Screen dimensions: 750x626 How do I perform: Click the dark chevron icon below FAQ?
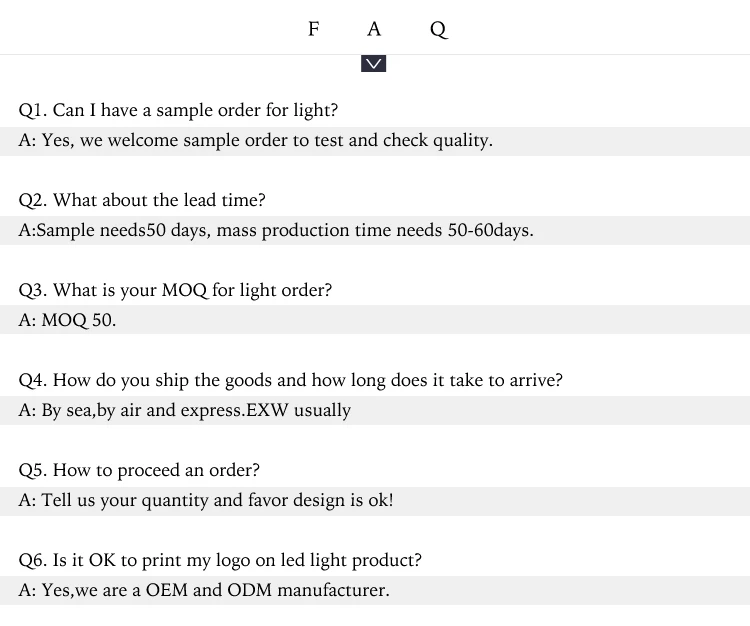click(x=374, y=64)
